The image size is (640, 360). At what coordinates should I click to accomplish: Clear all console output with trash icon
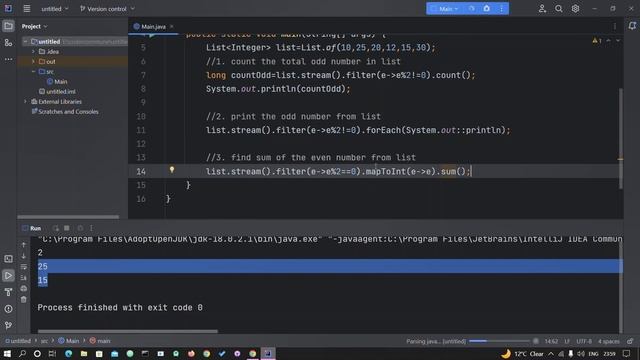[x=24, y=300]
